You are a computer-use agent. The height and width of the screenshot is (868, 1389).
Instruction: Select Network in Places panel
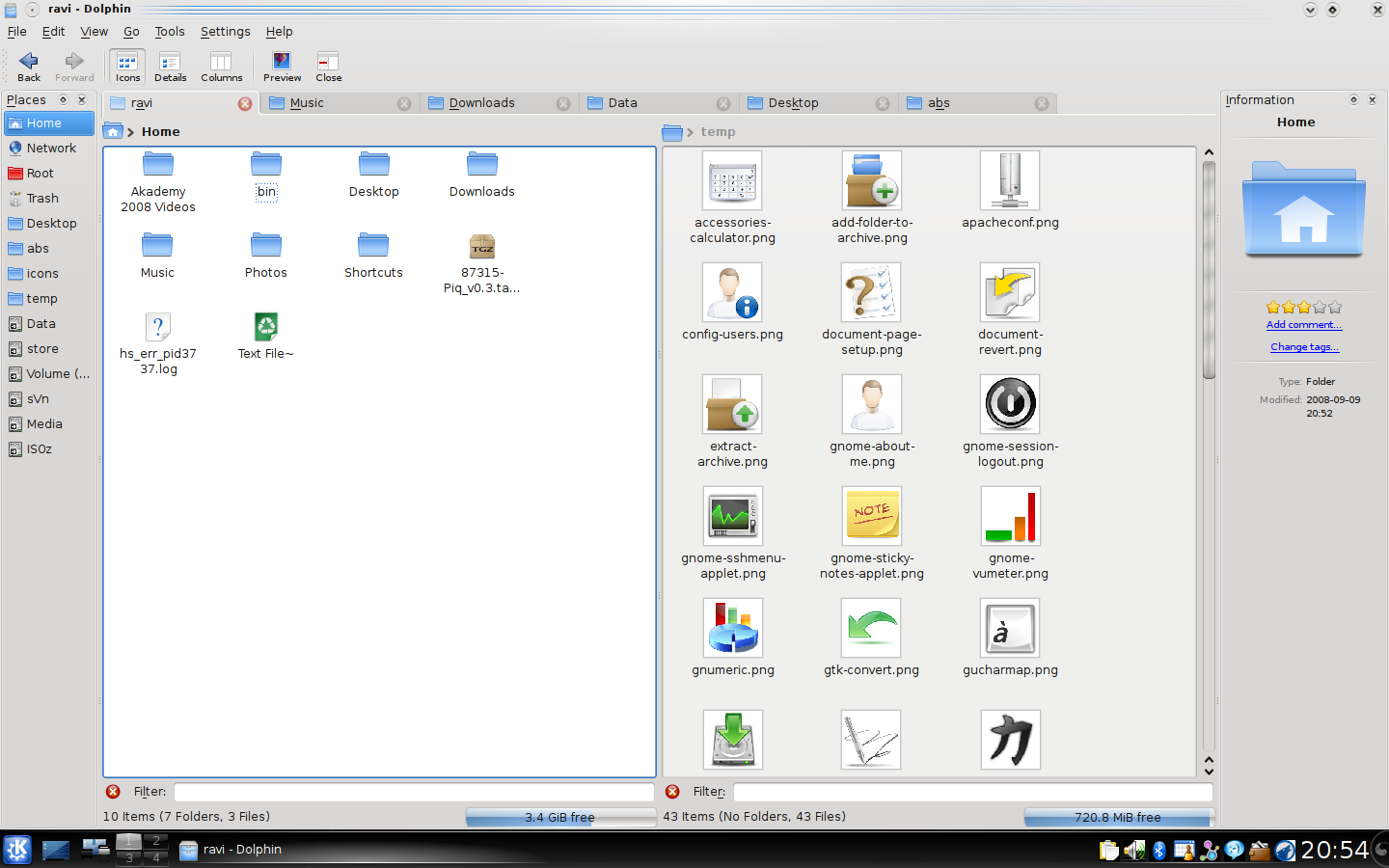(x=49, y=149)
